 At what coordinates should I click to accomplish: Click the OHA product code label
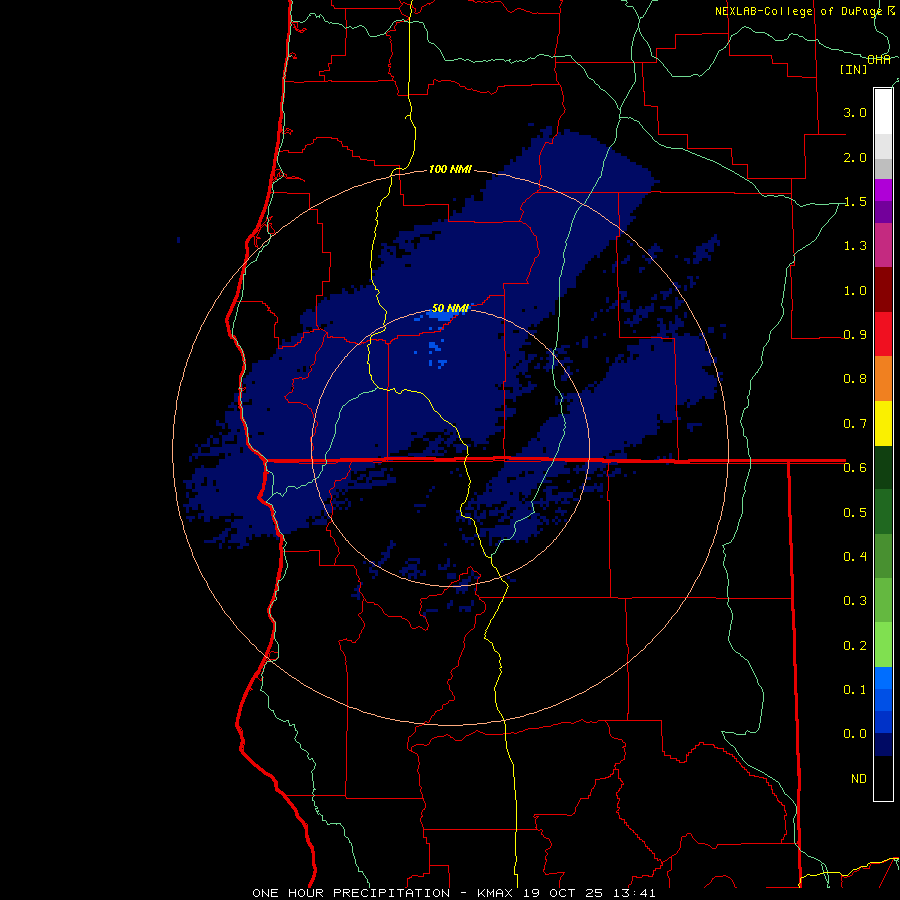(879, 60)
